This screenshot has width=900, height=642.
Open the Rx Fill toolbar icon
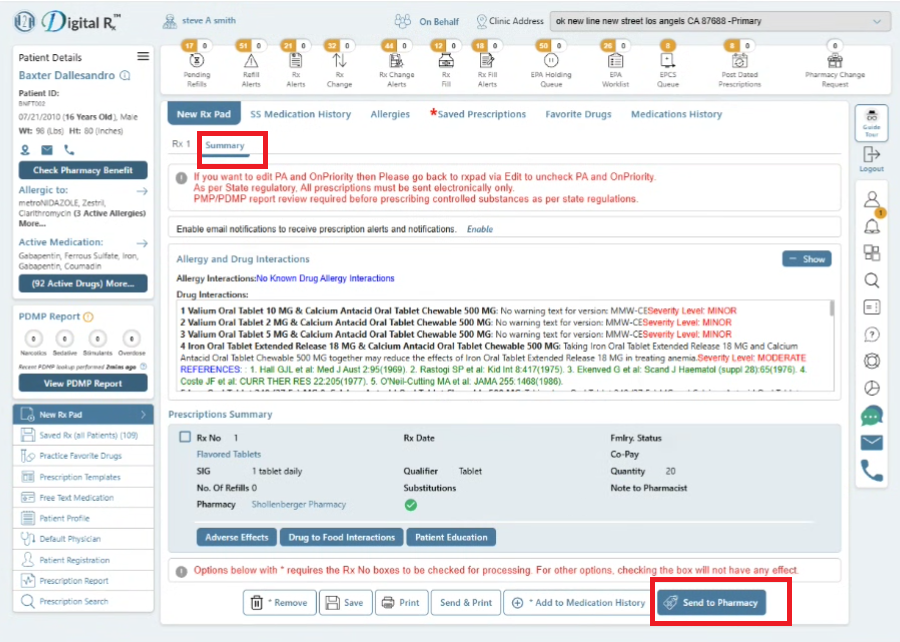pyautogui.click(x=446, y=60)
